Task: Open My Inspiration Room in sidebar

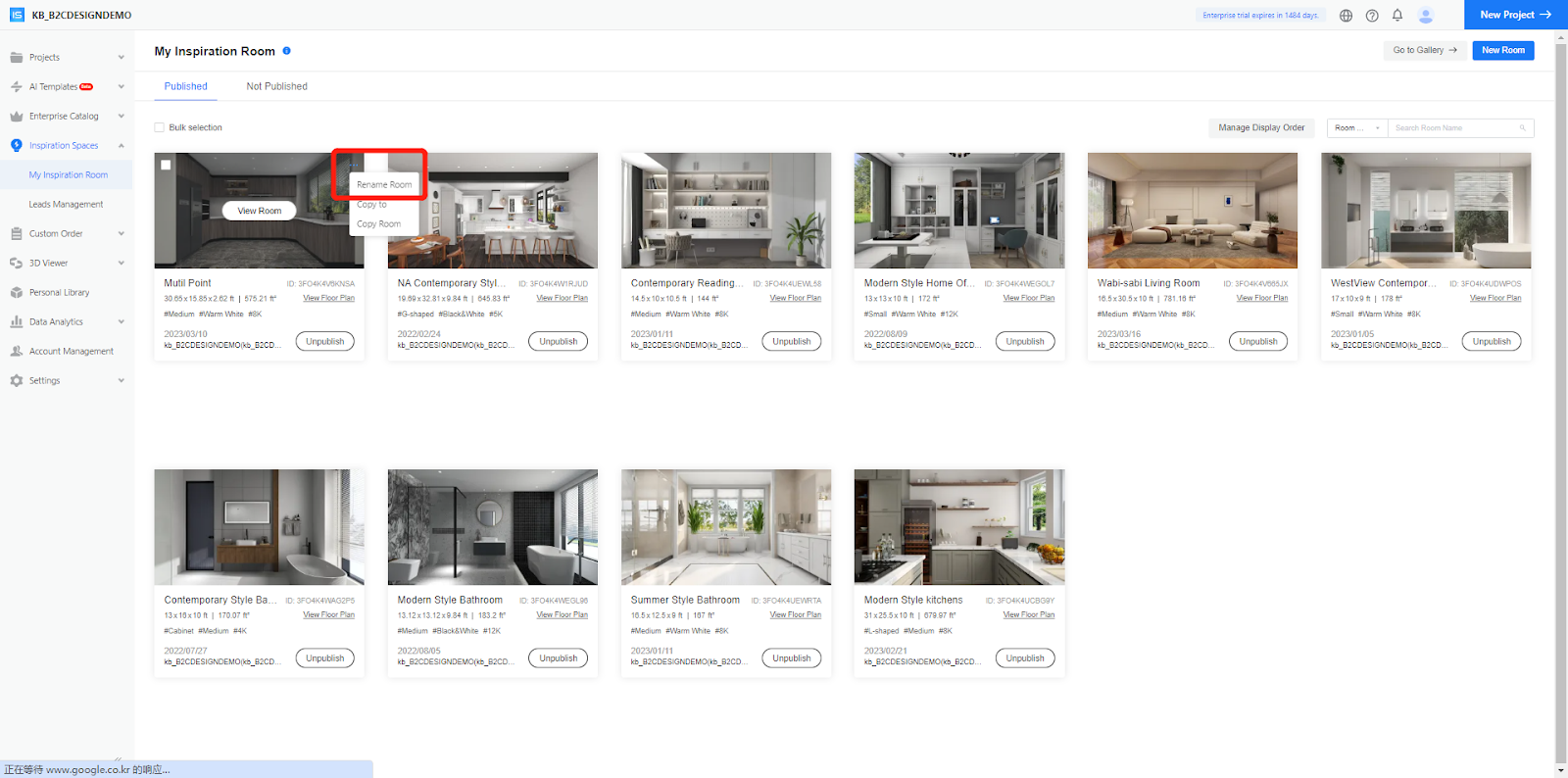Action: point(69,175)
